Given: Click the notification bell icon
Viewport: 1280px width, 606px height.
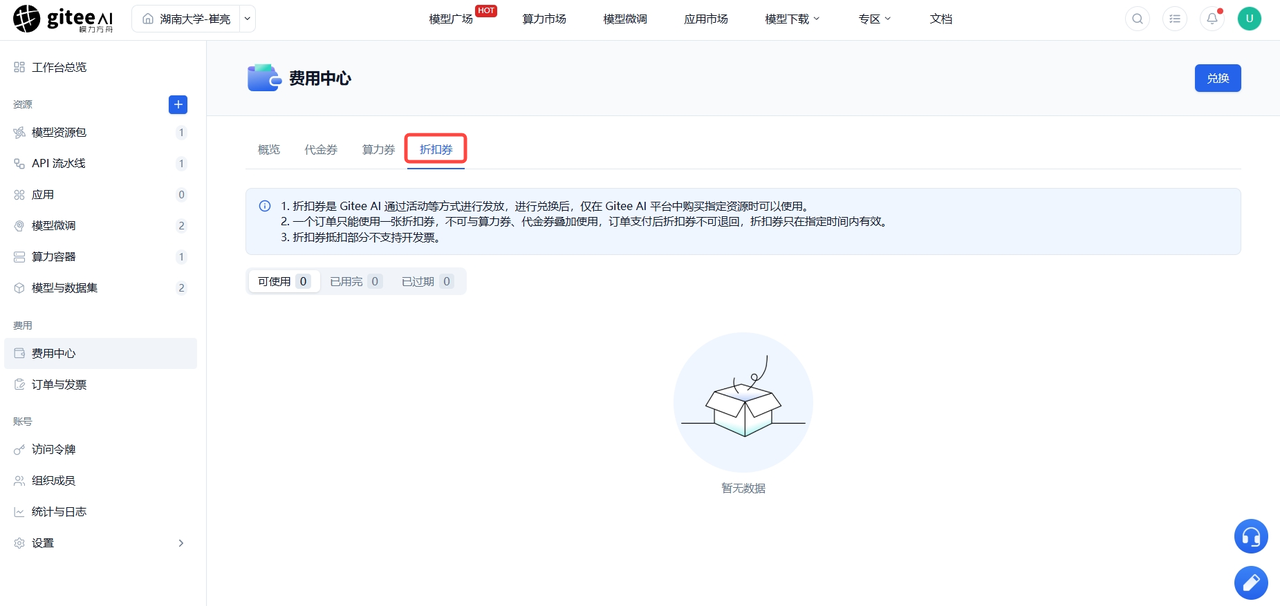Looking at the screenshot, I should pos(1212,19).
